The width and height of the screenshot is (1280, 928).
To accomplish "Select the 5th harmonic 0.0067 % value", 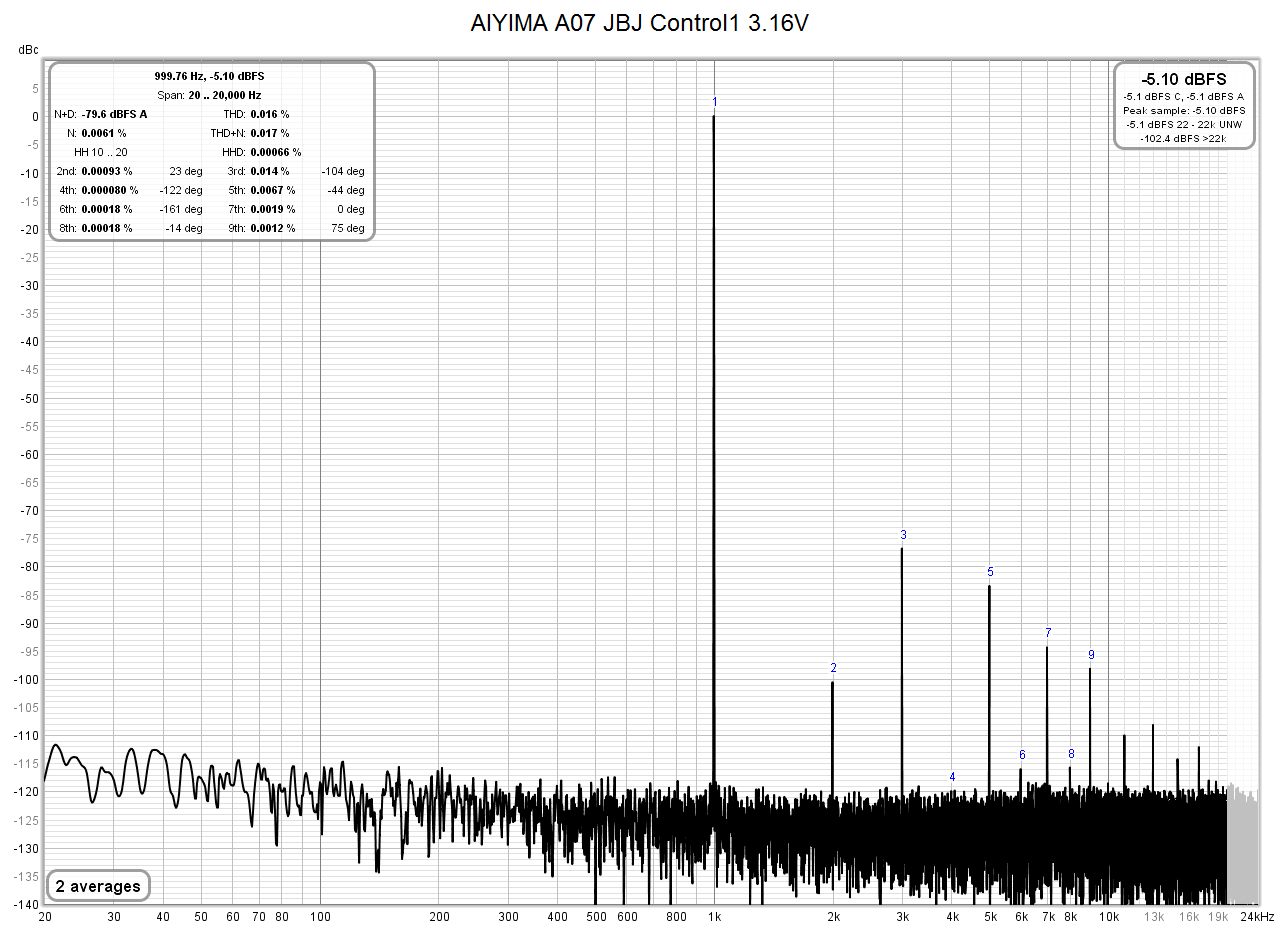I will click(x=271, y=190).
